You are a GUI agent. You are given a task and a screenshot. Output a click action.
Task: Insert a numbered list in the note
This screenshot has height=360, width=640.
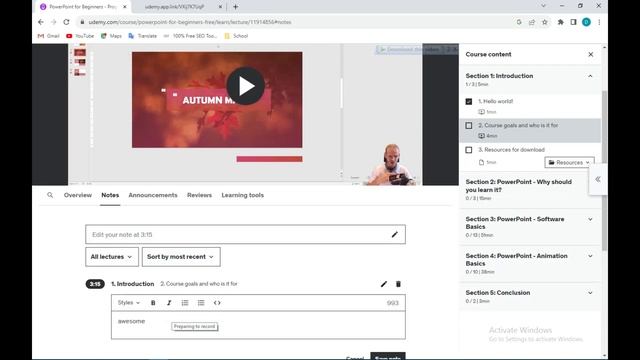(185, 303)
